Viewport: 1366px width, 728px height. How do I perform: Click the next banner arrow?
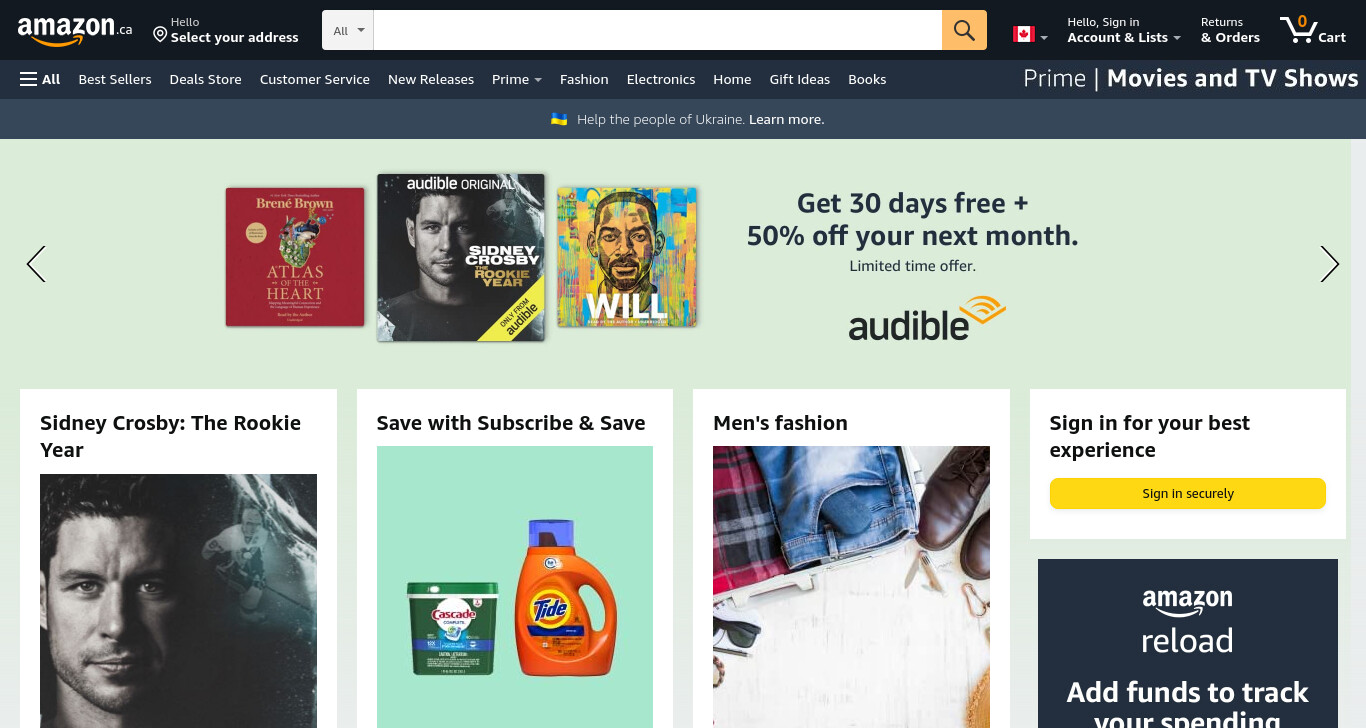tap(1329, 264)
